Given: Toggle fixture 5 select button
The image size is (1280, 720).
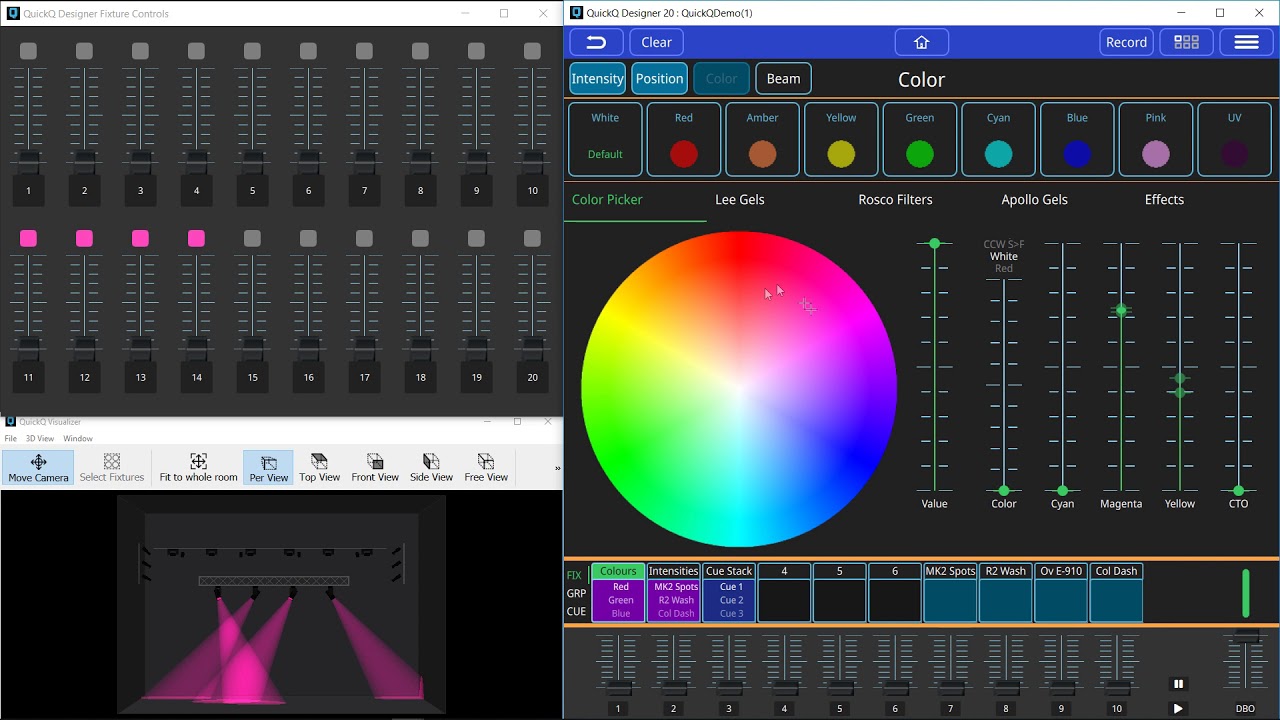Looking at the screenshot, I should point(252,51).
